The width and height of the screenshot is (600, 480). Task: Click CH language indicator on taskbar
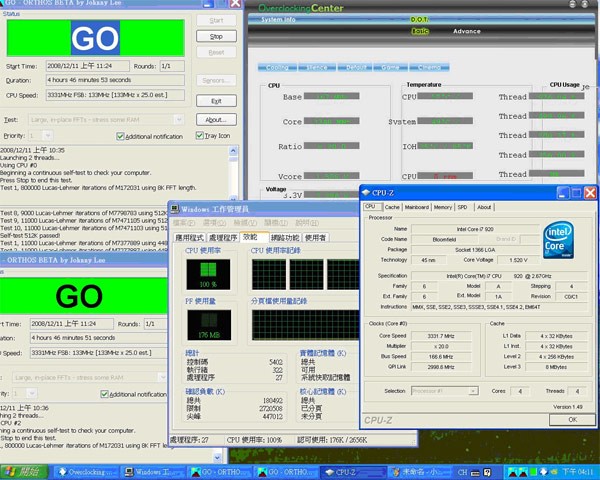click(462, 472)
